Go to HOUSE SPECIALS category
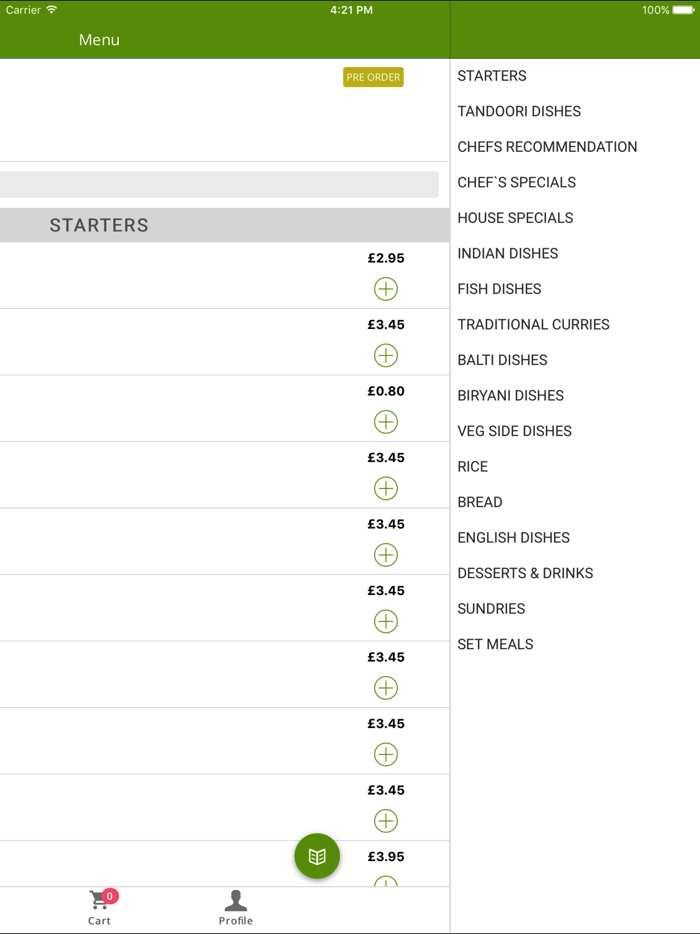The image size is (700, 934). [515, 218]
